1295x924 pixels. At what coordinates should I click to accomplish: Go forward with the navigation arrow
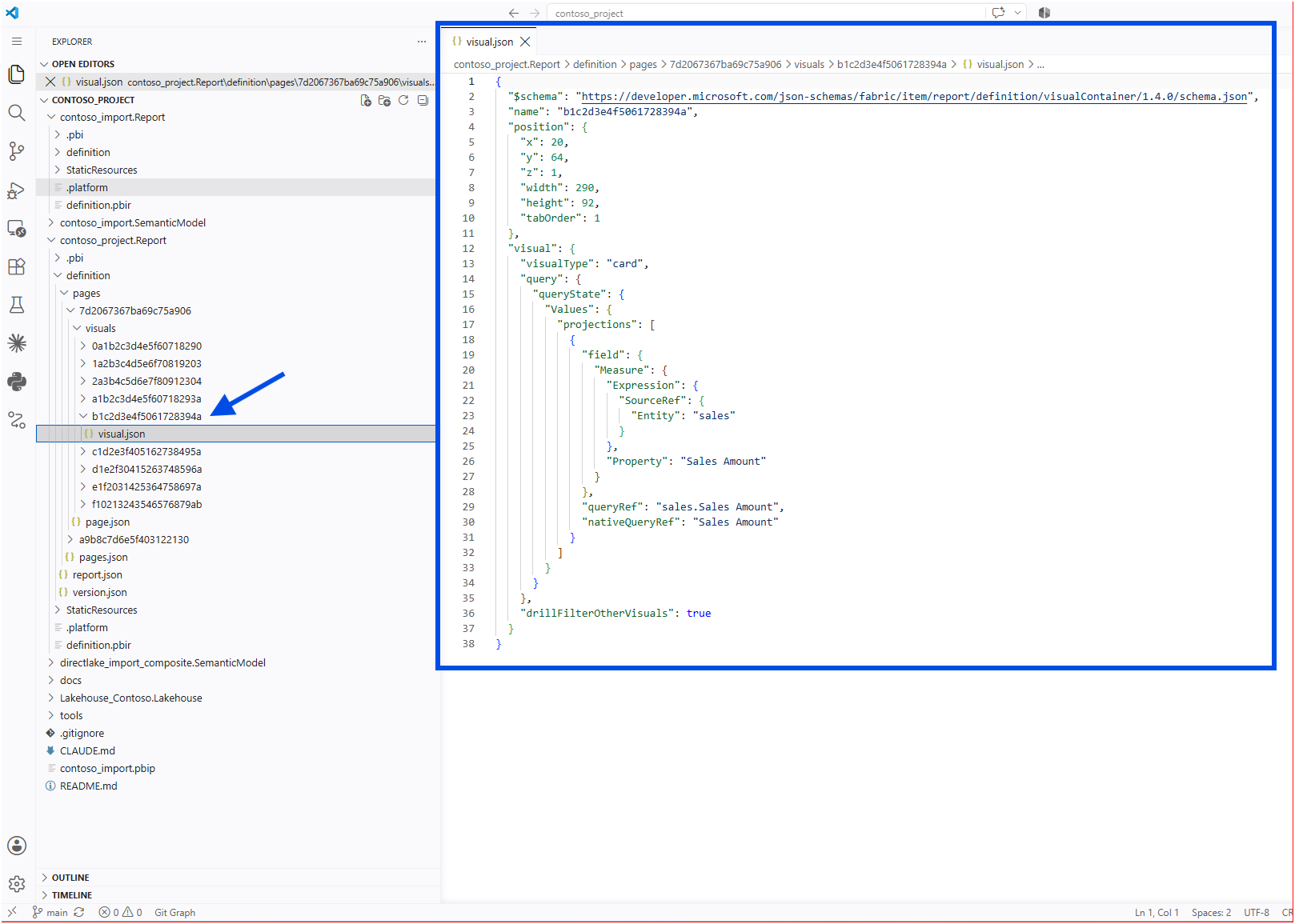coord(535,13)
